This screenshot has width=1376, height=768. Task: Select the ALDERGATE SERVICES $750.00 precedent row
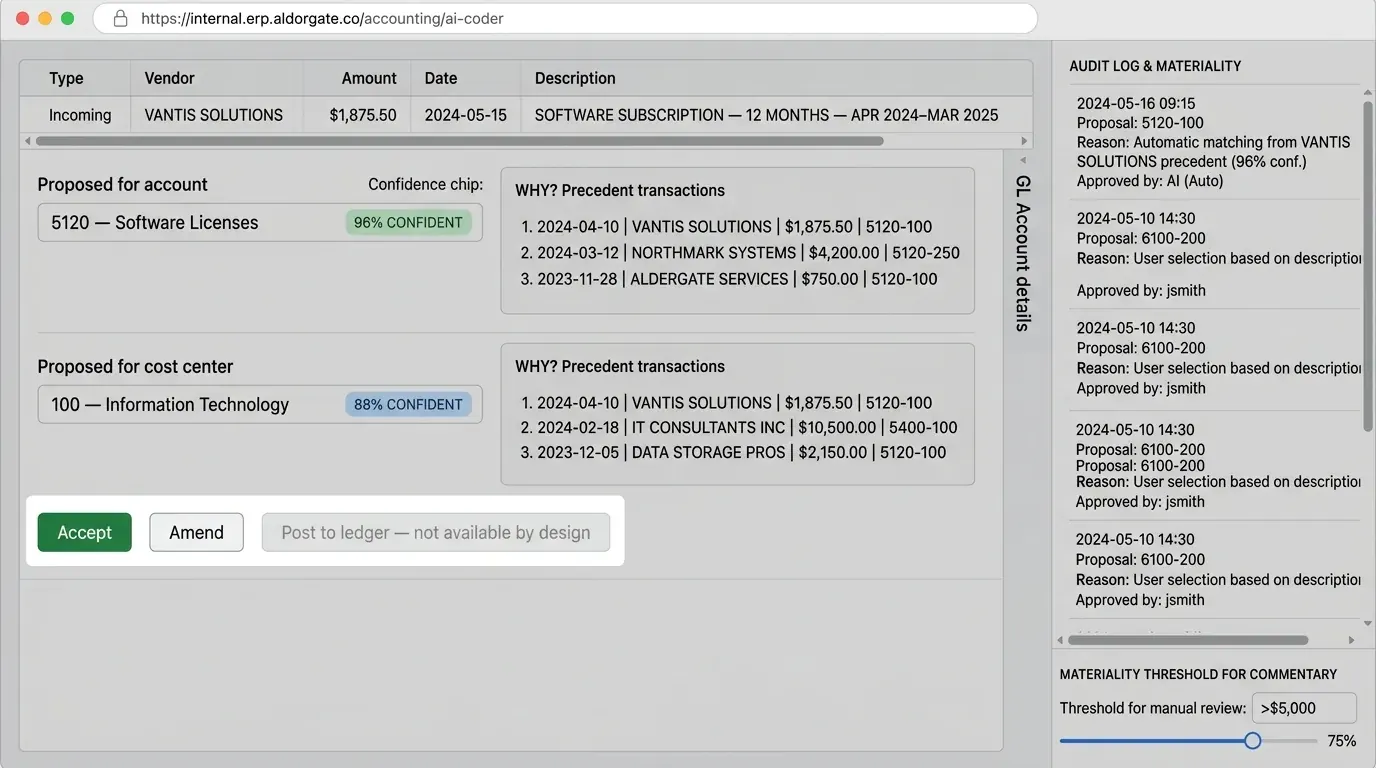[x=729, y=279]
